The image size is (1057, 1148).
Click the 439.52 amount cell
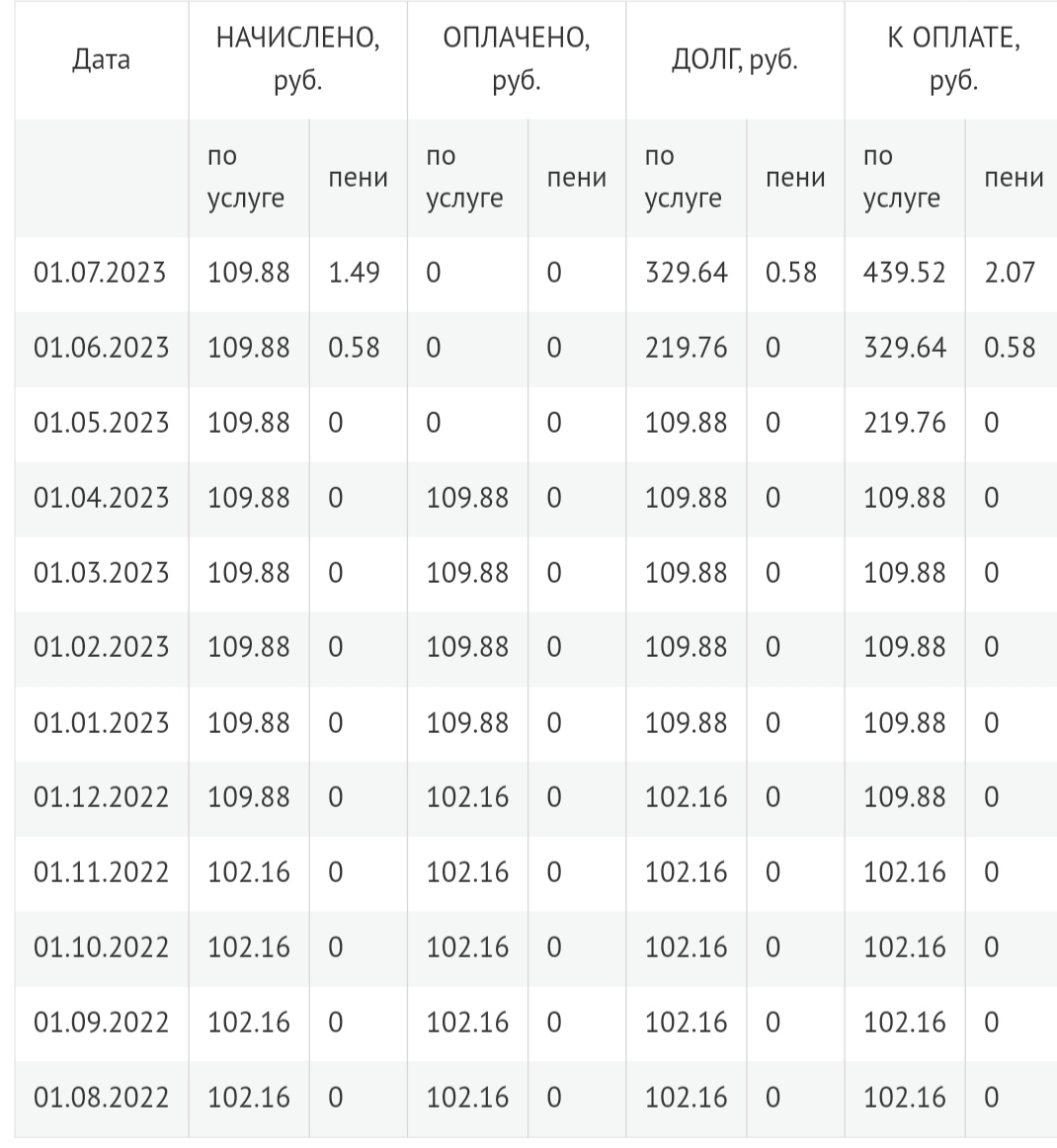click(x=904, y=273)
